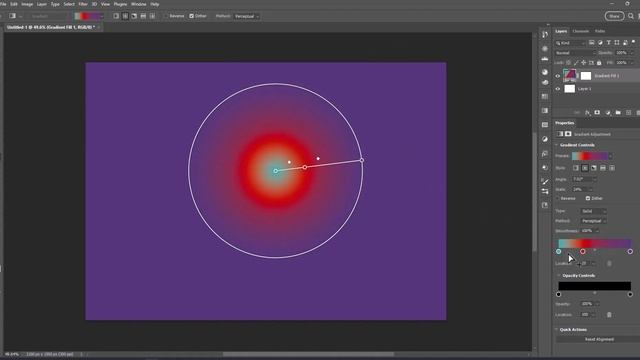Viewport: 640px width, 360px height.
Task: Open Preset gradient dropdown in Properties
Action: coord(611,156)
